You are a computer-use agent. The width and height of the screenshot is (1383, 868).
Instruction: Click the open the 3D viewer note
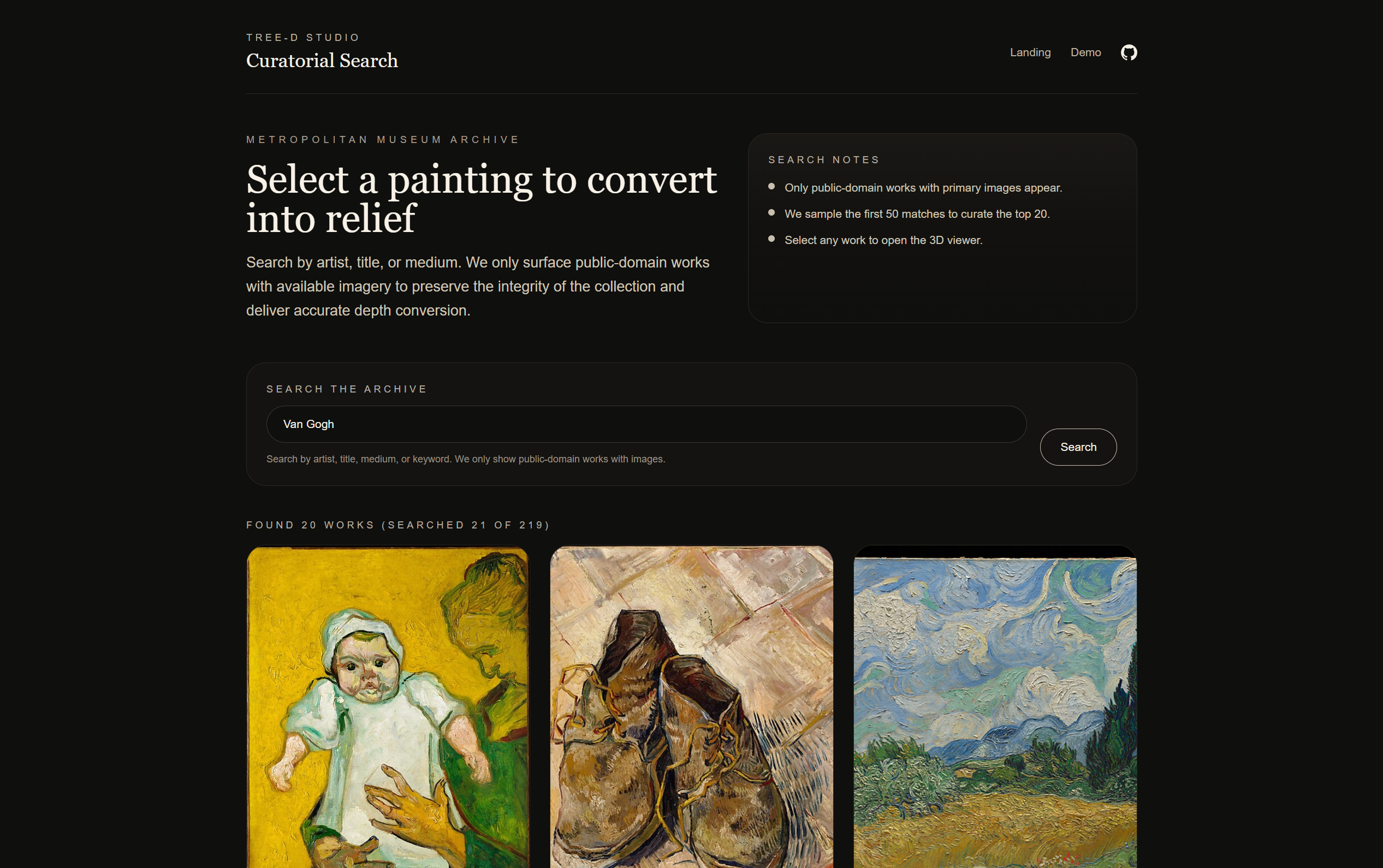pyautogui.click(x=883, y=240)
